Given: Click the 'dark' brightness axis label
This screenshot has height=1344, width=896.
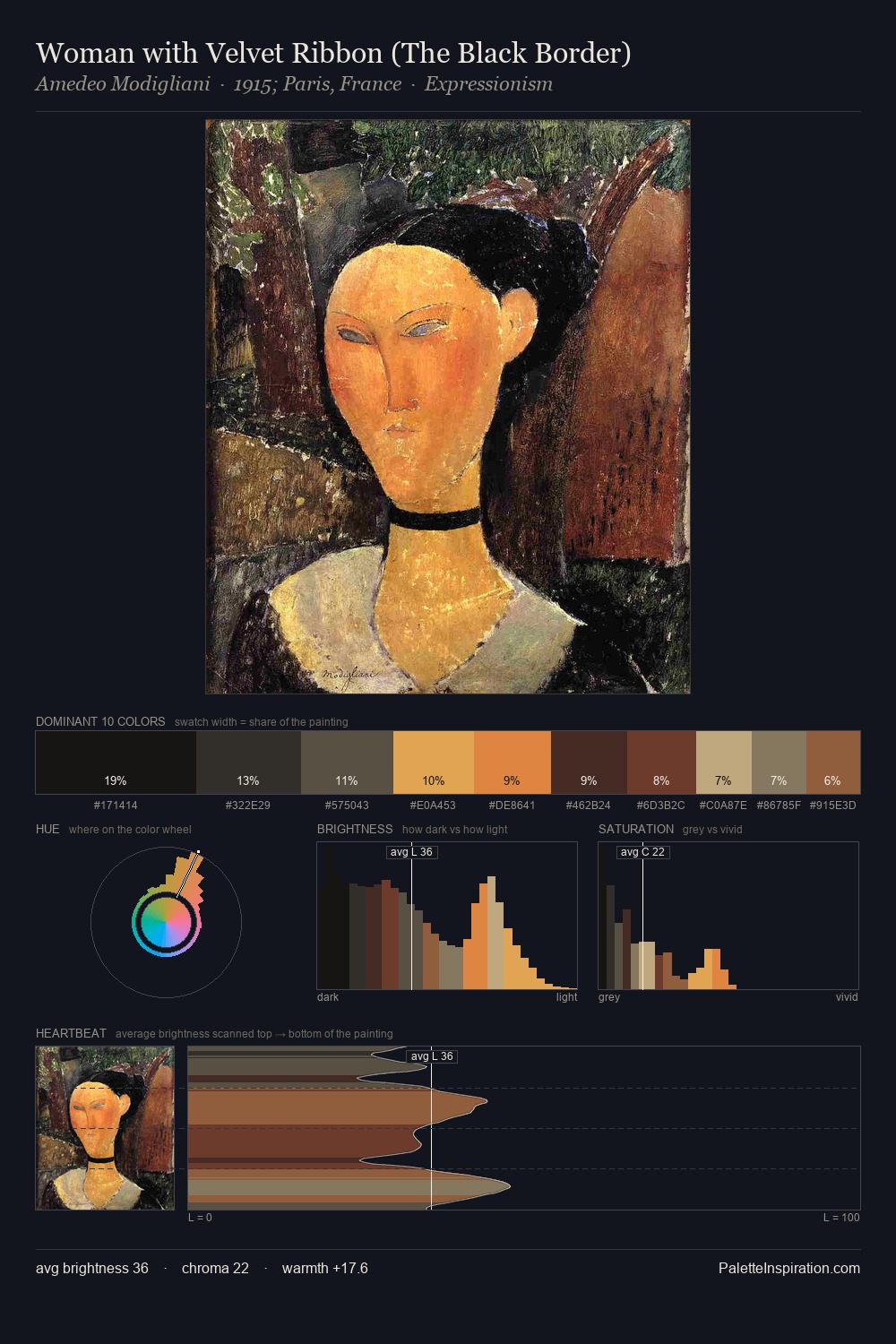Looking at the screenshot, I should click(328, 997).
